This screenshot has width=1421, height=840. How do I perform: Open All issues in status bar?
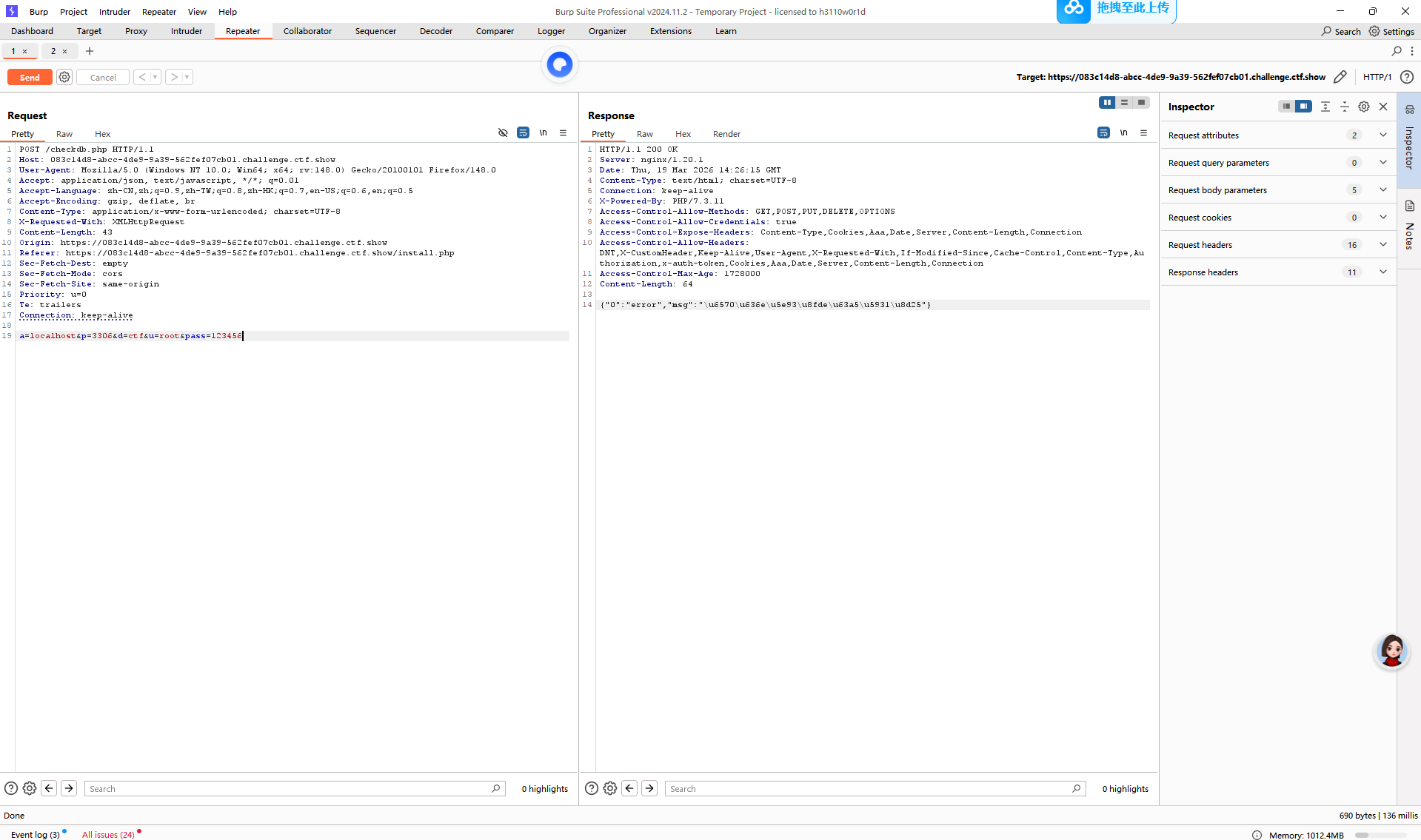108,835
